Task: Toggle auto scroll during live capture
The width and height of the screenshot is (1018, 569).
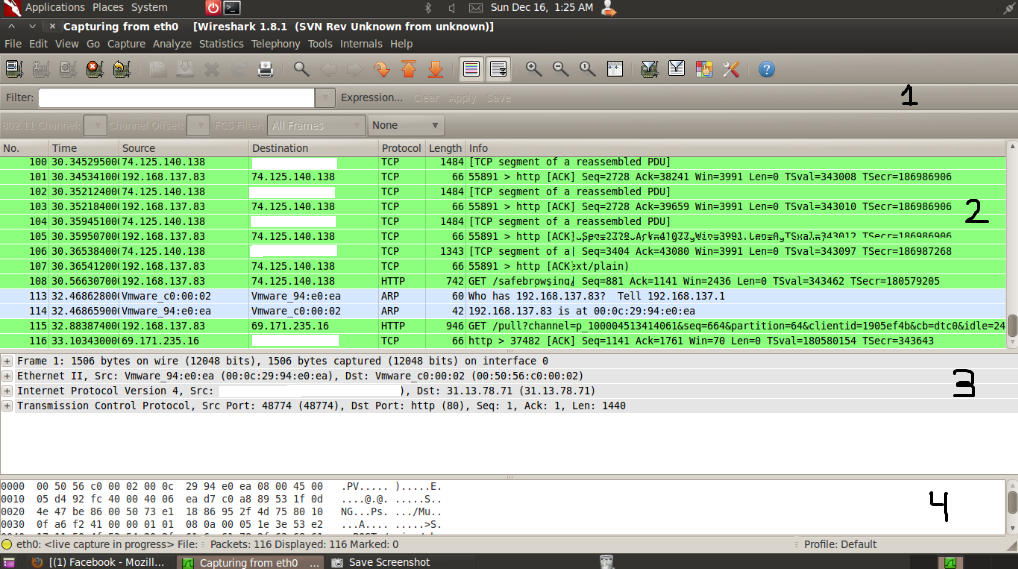Action: click(499, 69)
